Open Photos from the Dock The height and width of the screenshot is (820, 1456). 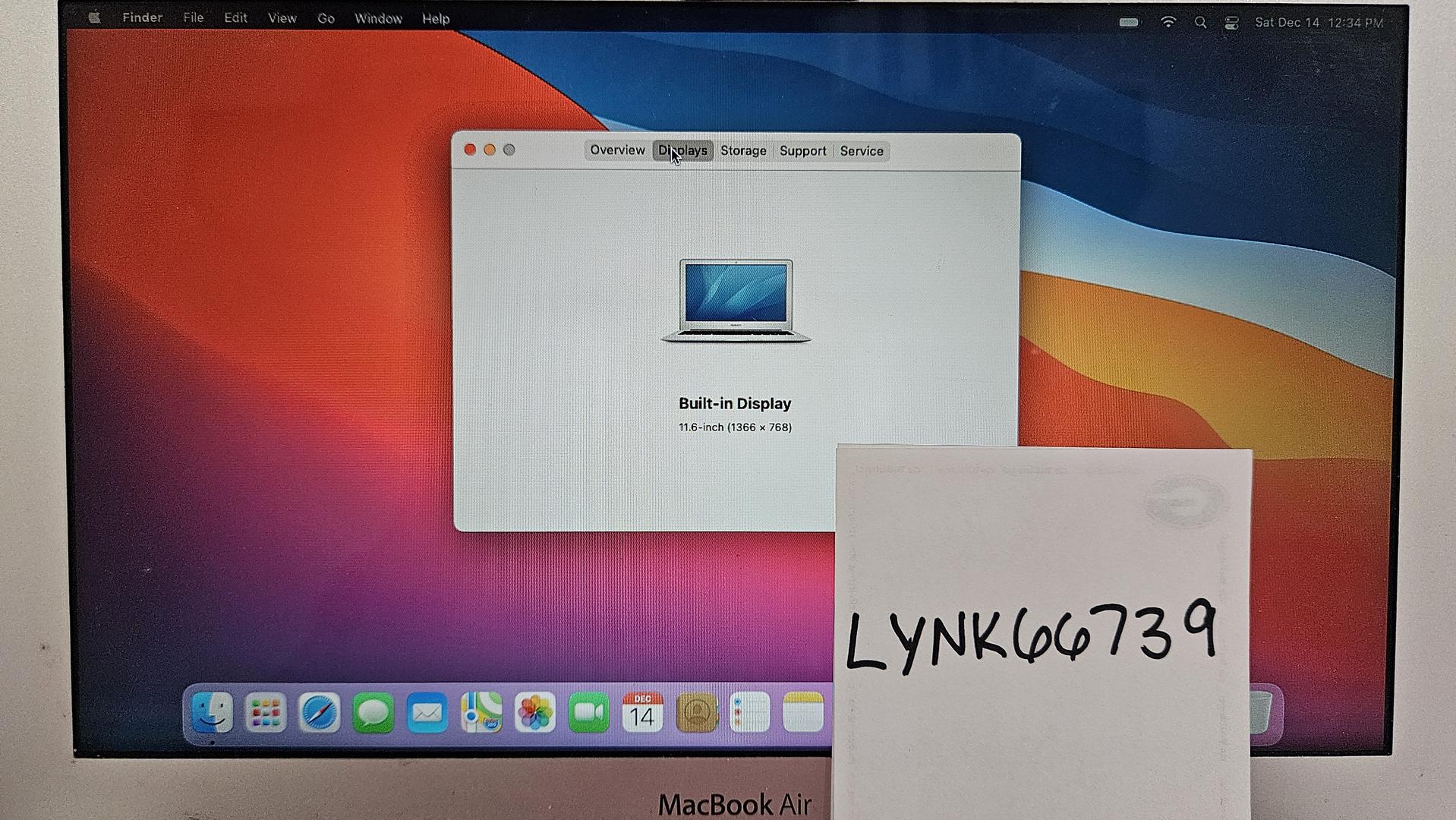[x=535, y=712]
